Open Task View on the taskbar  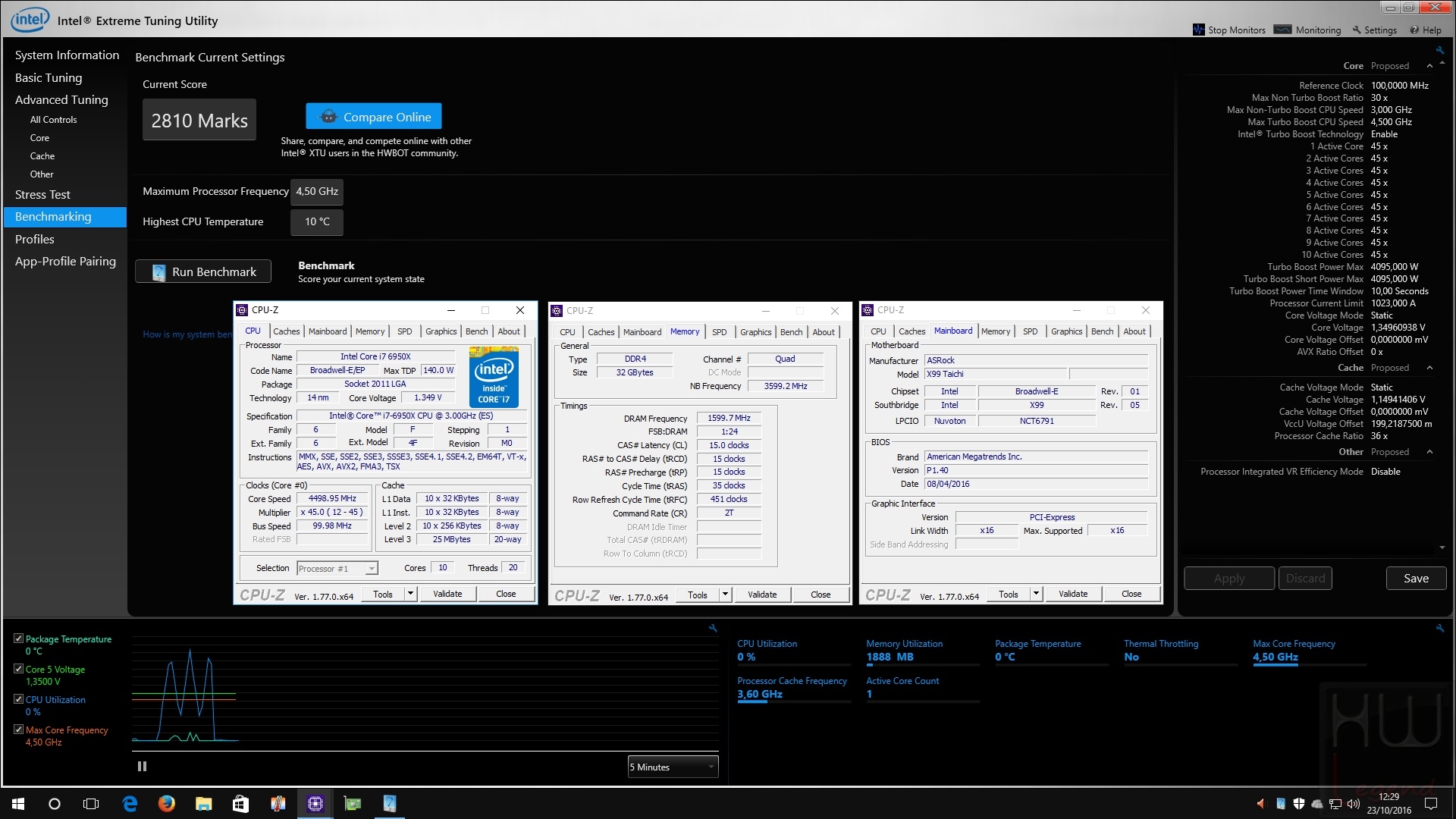tap(91, 804)
